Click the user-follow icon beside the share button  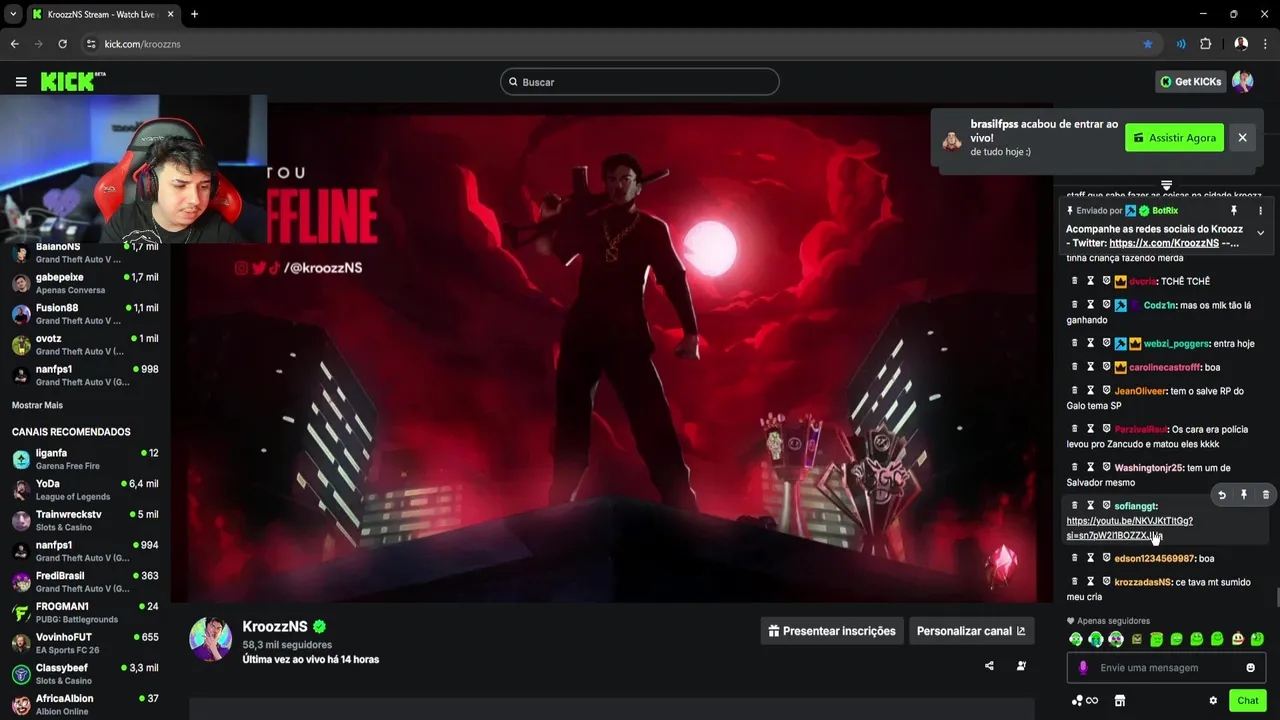1021,666
